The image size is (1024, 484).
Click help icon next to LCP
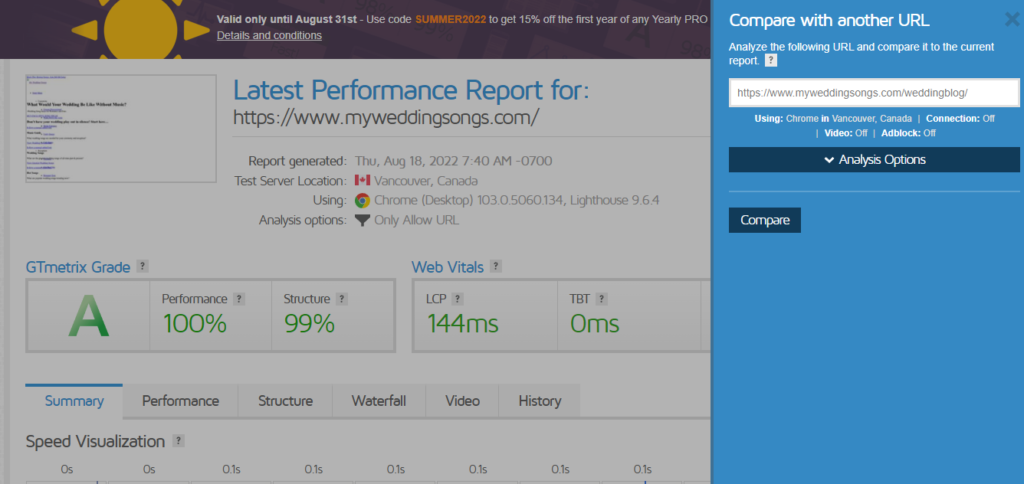(457, 299)
